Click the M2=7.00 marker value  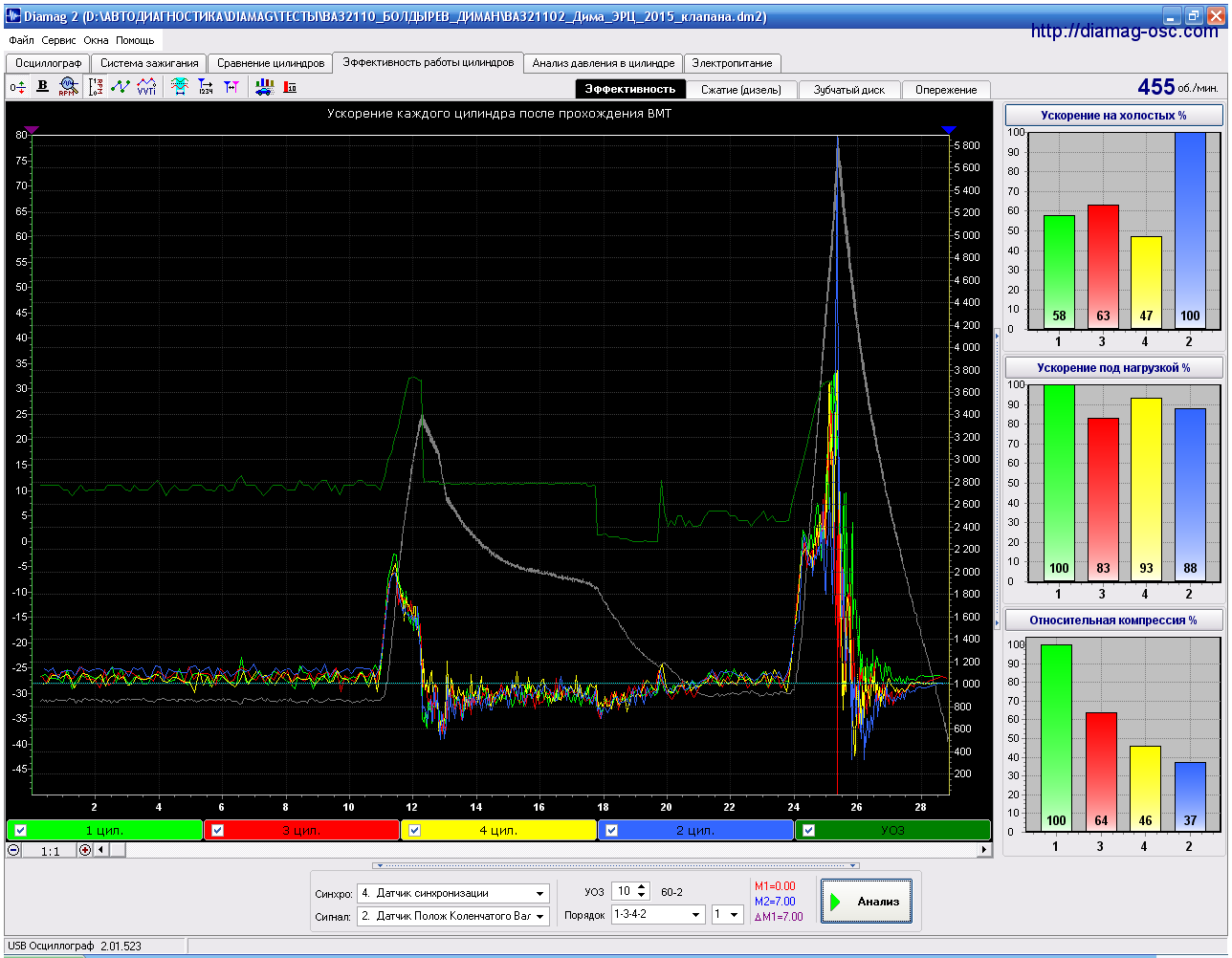click(x=775, y=902)
